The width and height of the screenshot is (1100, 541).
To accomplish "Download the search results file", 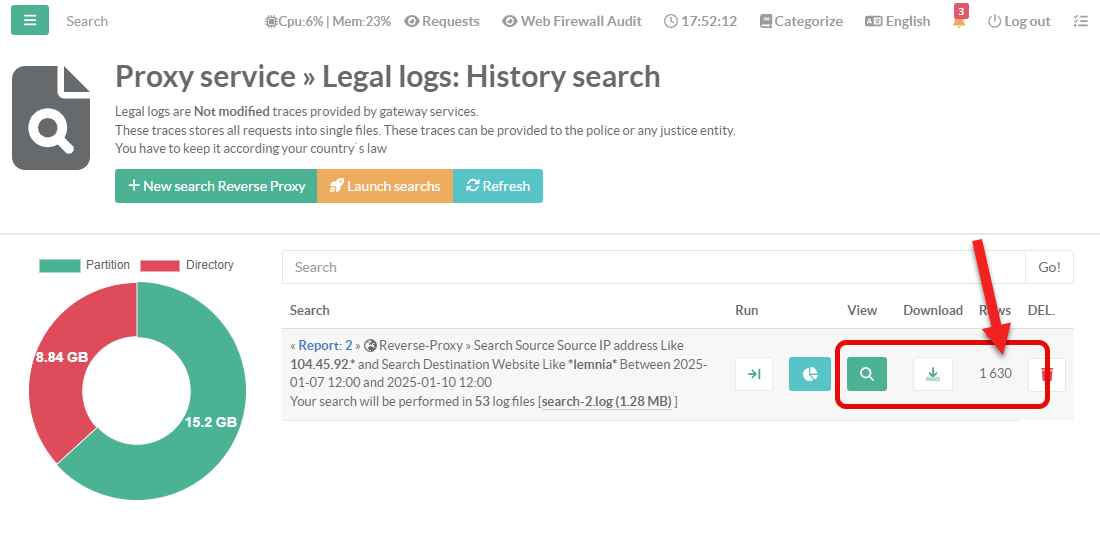I will pos(932,374).
